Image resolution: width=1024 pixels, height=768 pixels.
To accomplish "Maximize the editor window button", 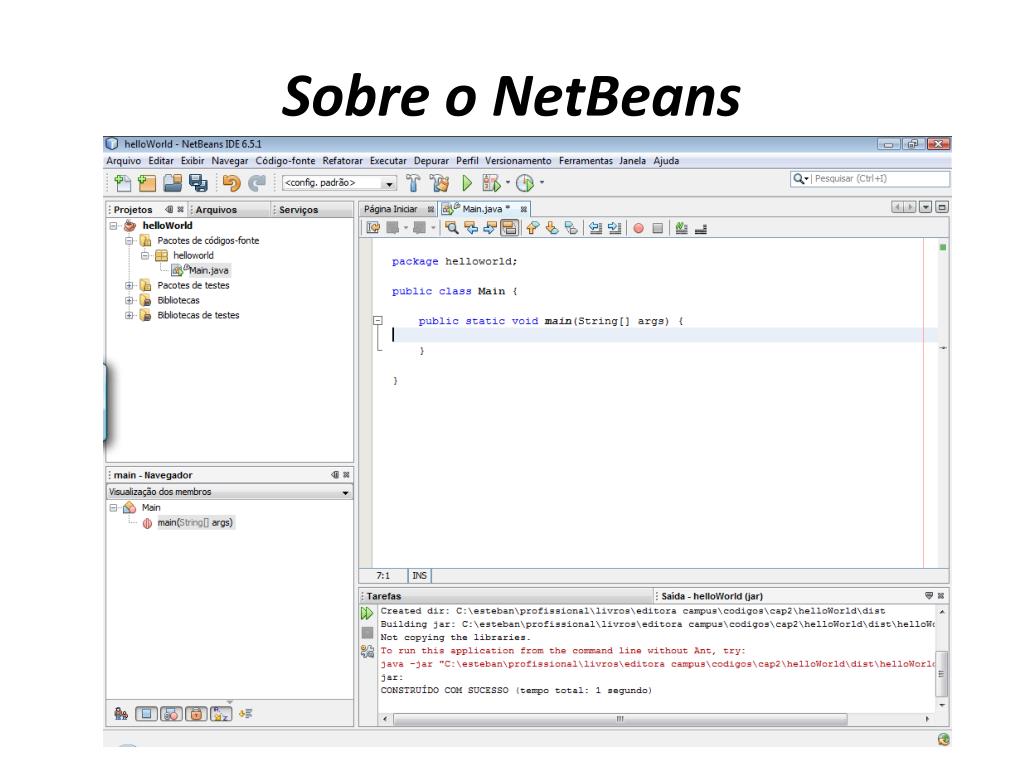I will coord(942,207).
